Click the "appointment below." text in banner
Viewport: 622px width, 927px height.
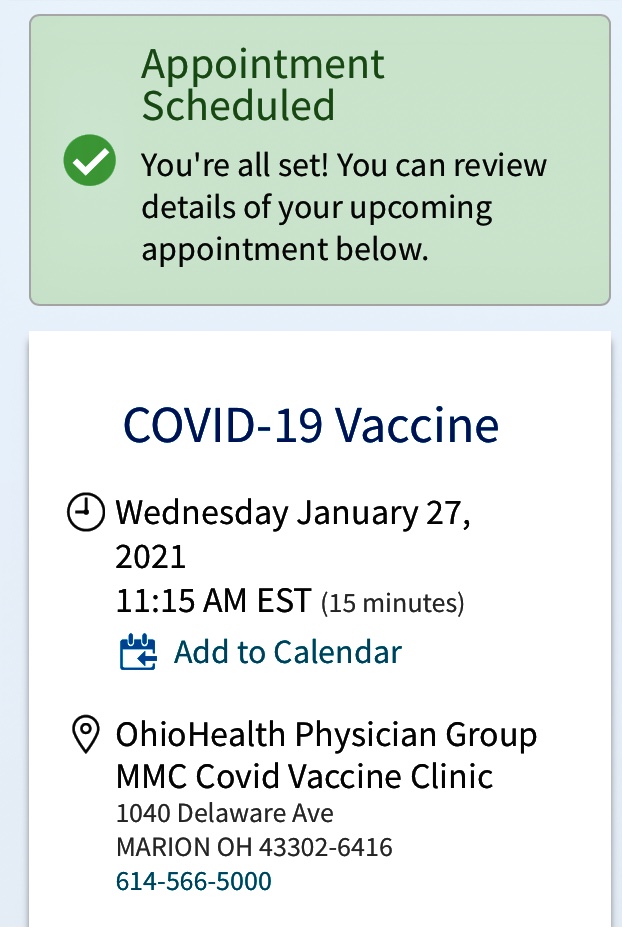[x=285, y=249]
